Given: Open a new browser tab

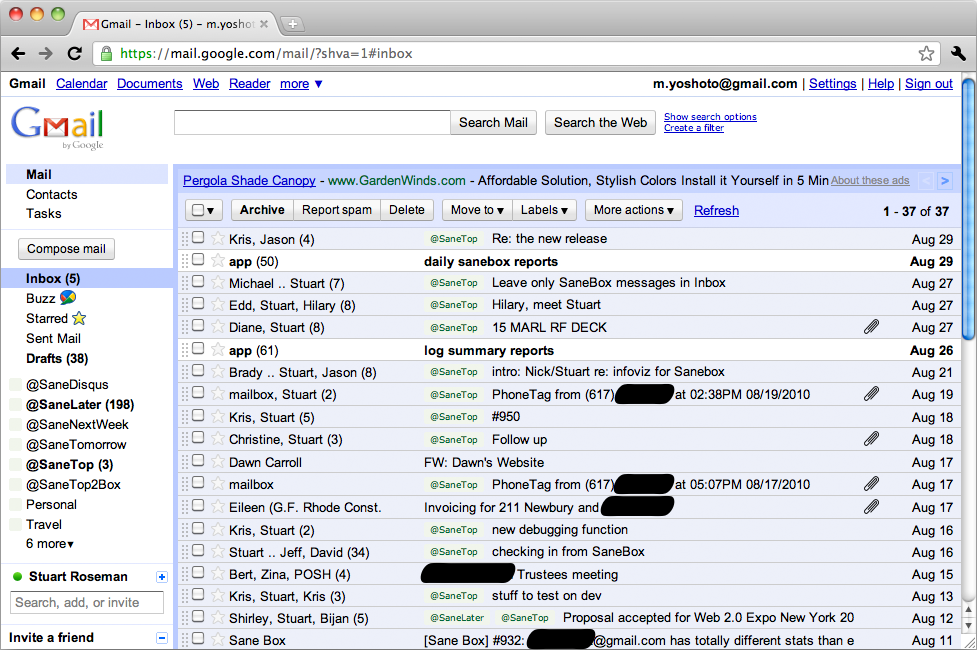Looking at the screenshot, I should 292,24.
